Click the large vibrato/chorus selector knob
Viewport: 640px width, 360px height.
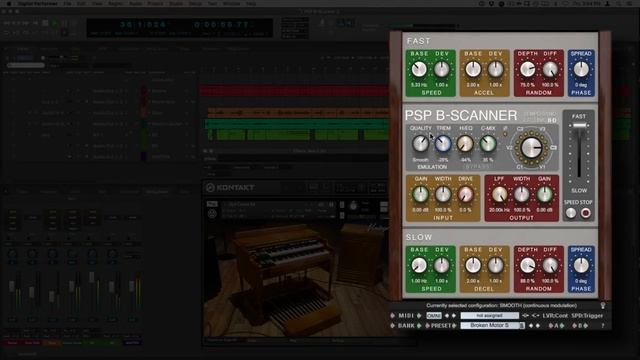(531, 147)
